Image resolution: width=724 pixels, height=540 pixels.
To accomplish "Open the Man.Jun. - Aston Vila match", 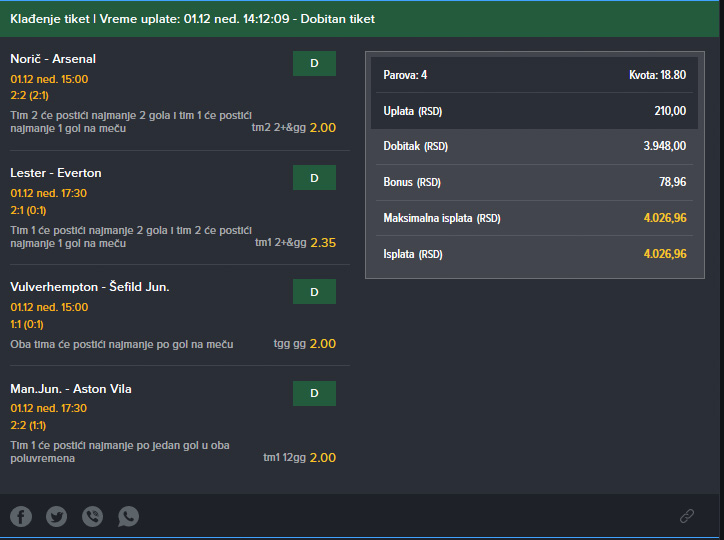I will (71, 389).
